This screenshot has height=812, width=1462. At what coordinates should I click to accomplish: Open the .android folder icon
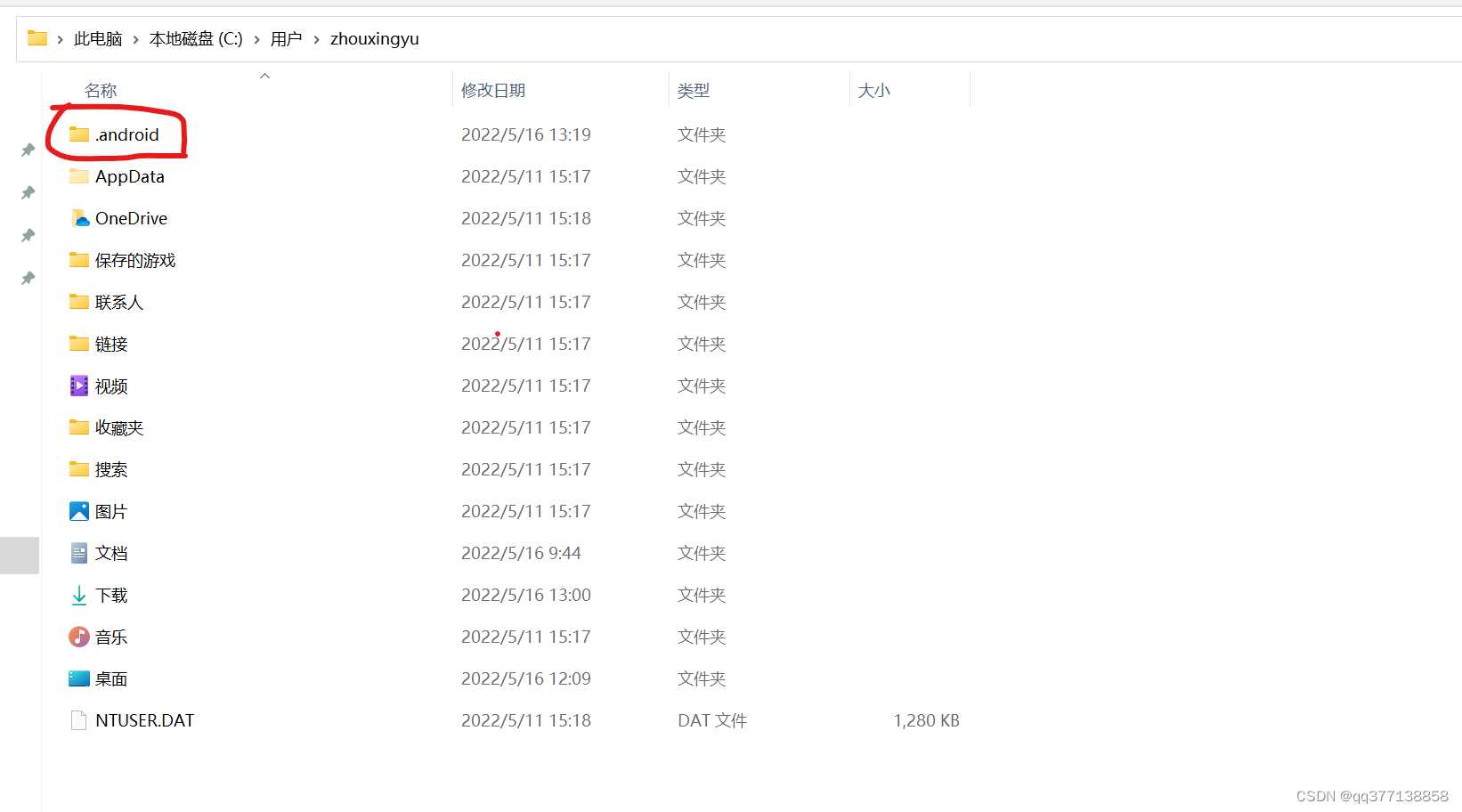pyautogui.click(x=78, y=134)
